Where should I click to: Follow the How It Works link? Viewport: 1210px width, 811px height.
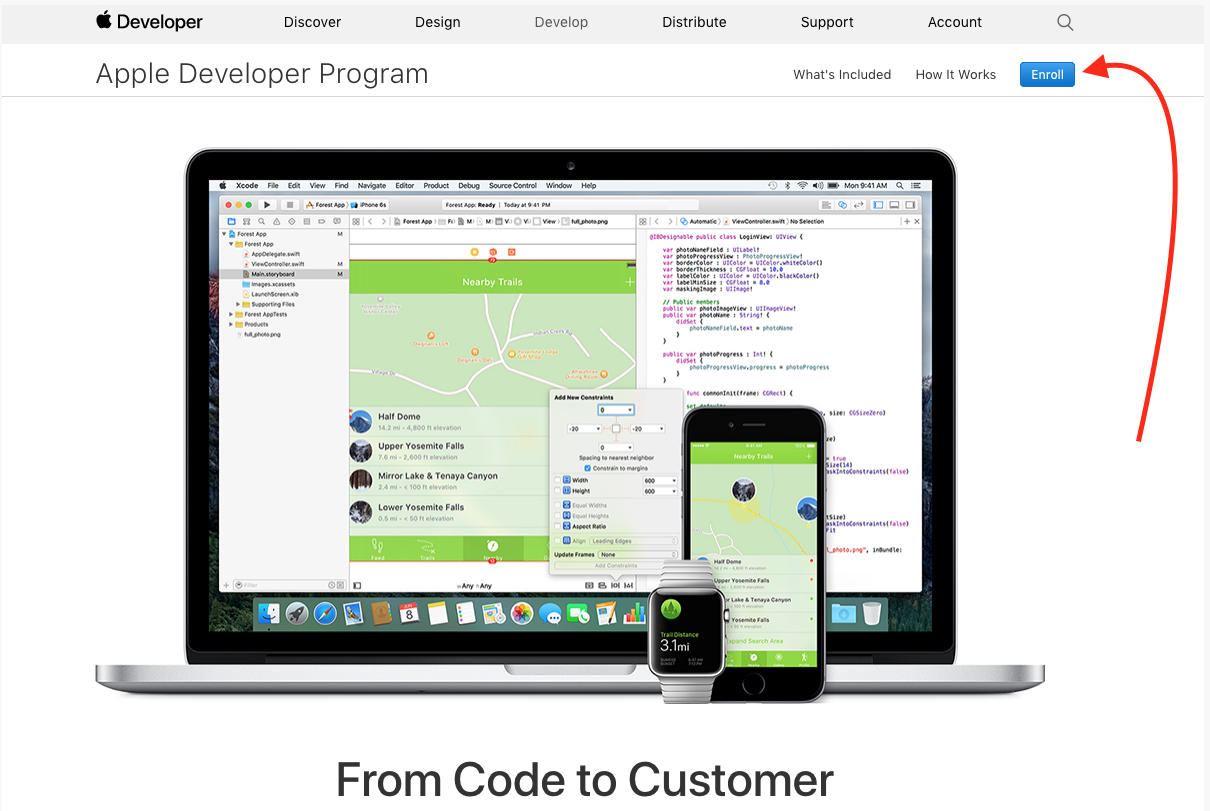pyautogui.click(x=956, y=74)
